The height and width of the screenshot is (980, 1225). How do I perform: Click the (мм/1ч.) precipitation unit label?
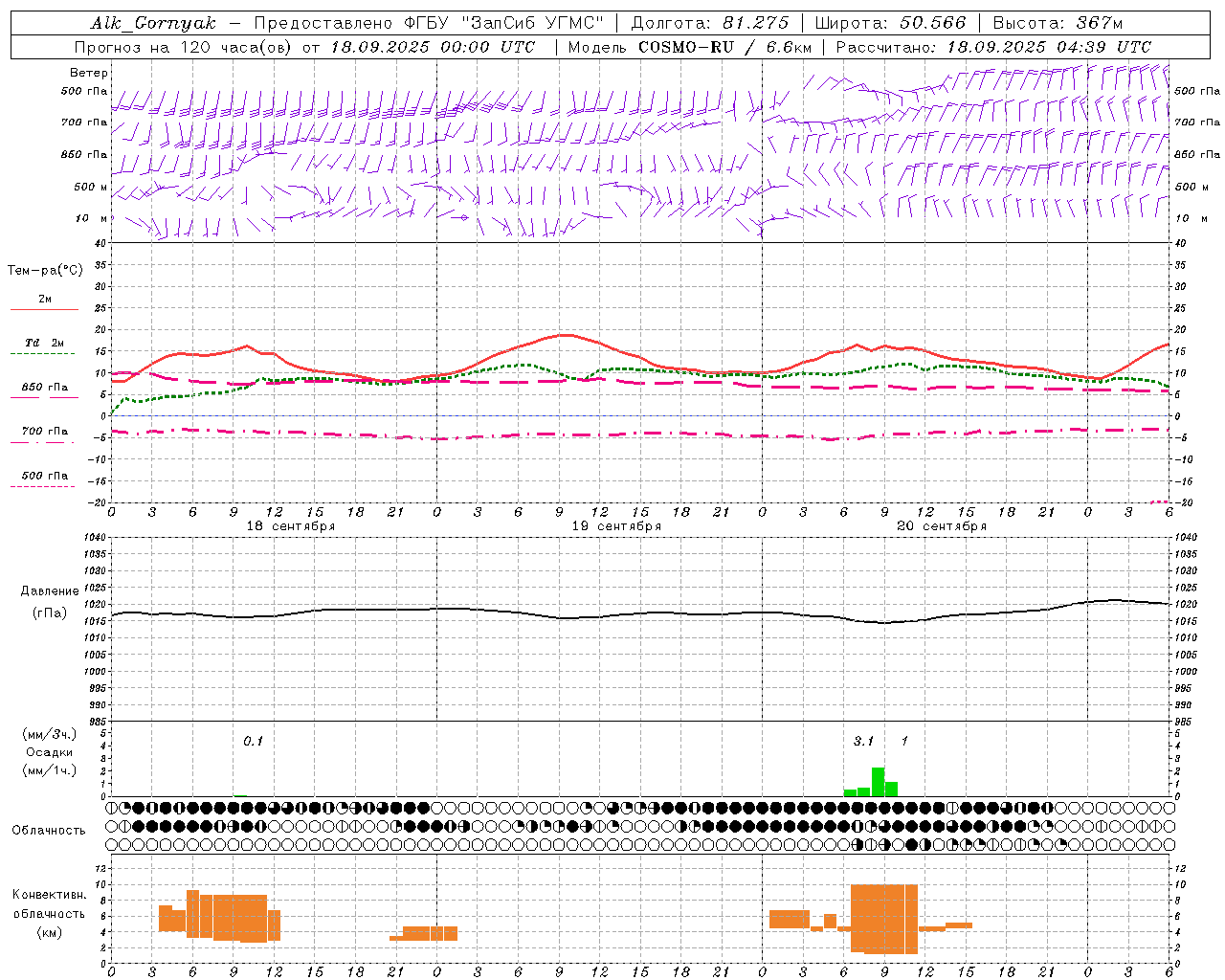(50, 770)
